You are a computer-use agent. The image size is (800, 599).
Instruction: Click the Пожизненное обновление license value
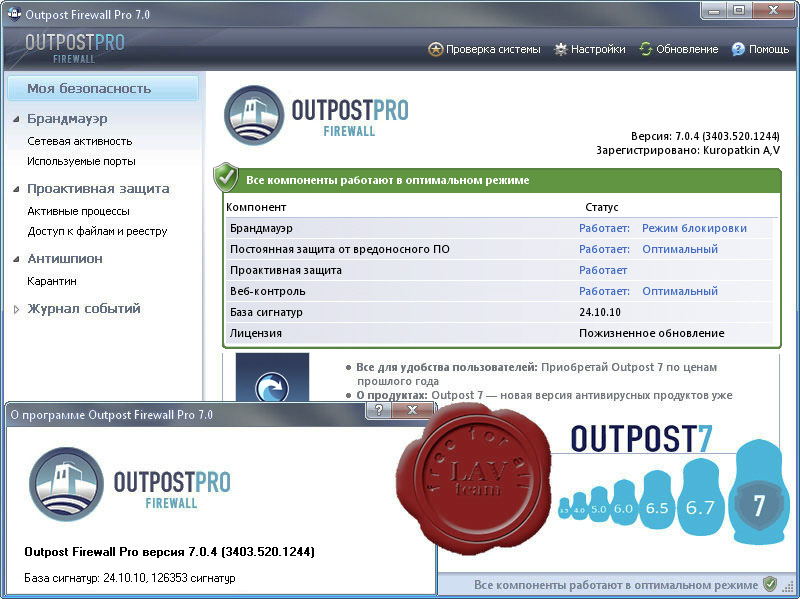652,333
